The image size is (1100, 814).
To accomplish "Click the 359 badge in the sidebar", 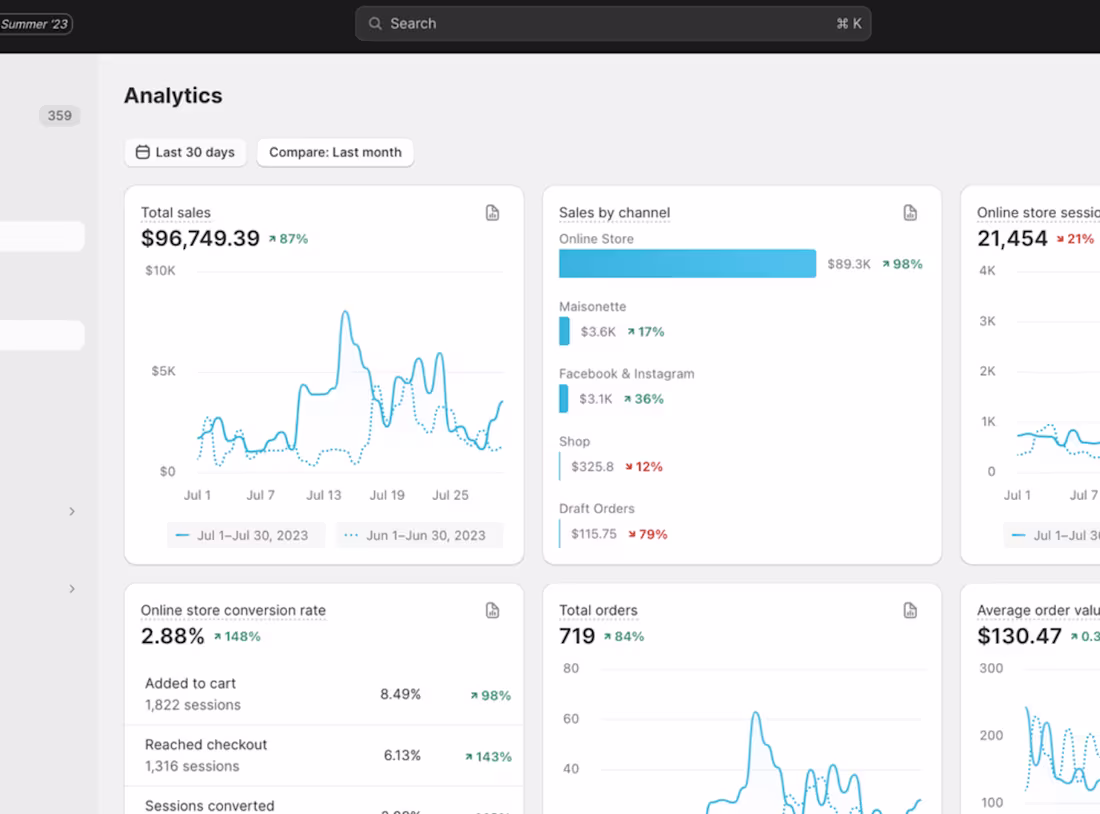I will point(60,116).
